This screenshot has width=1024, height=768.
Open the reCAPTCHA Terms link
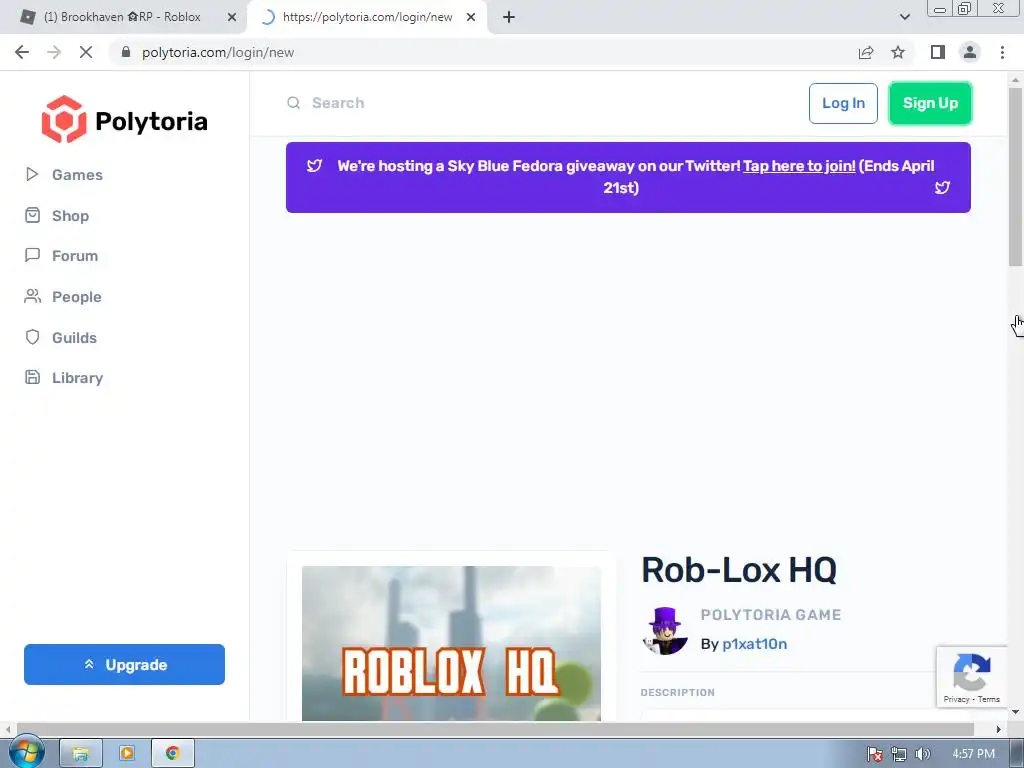coord(989,699)
